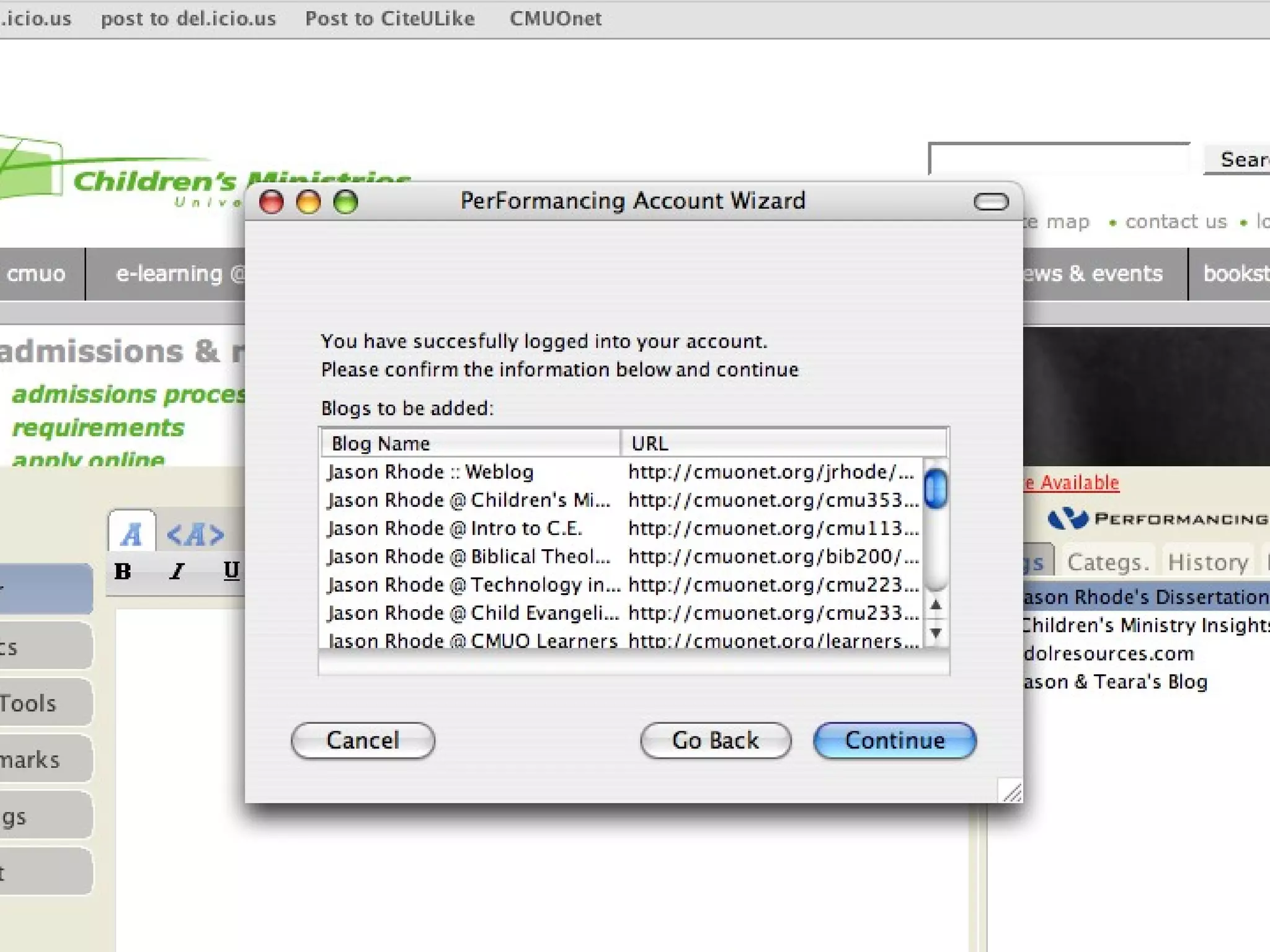This screenshot has width=1270, height=952.
Task: Click the Italic formatting icon
Action: click(177, 571)
